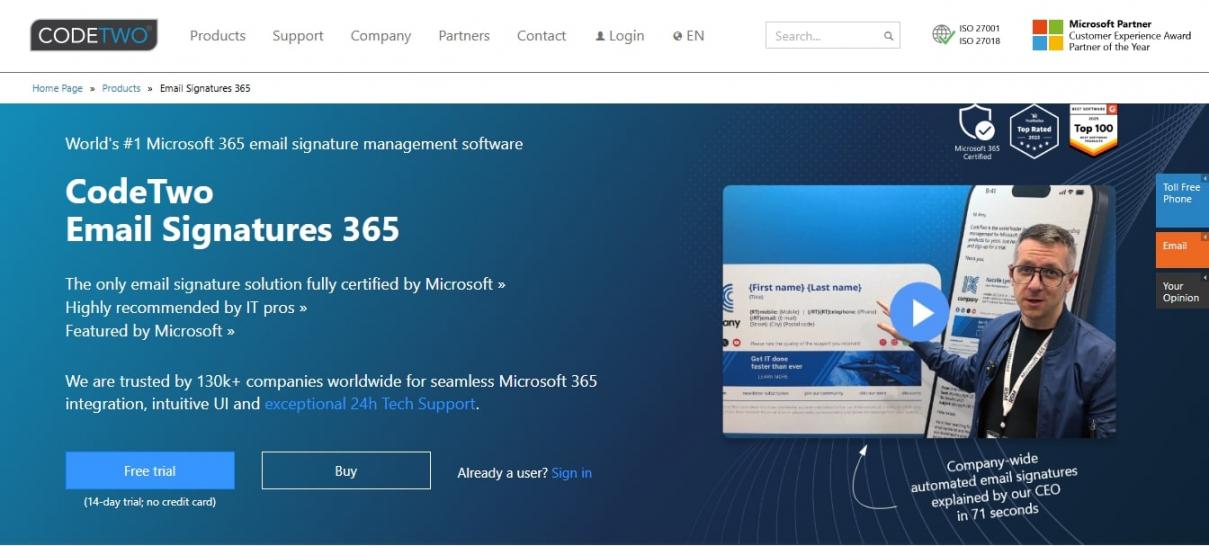Click the Email Signatures 365 breadcrumb text
The width and height of the screenshot is (1209, 546).
click(x=205, y=88)
